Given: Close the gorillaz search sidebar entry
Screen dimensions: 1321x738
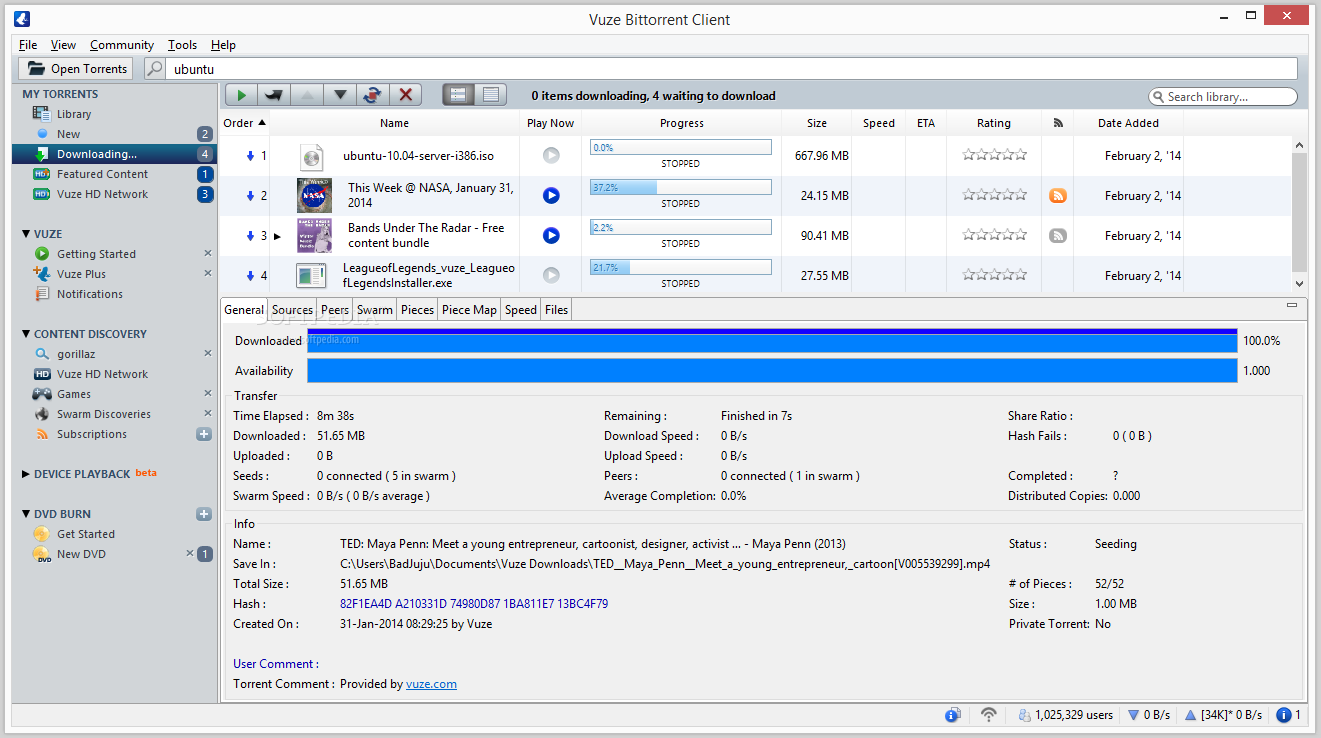Looking at the screenshot, I should pos(208,353).
